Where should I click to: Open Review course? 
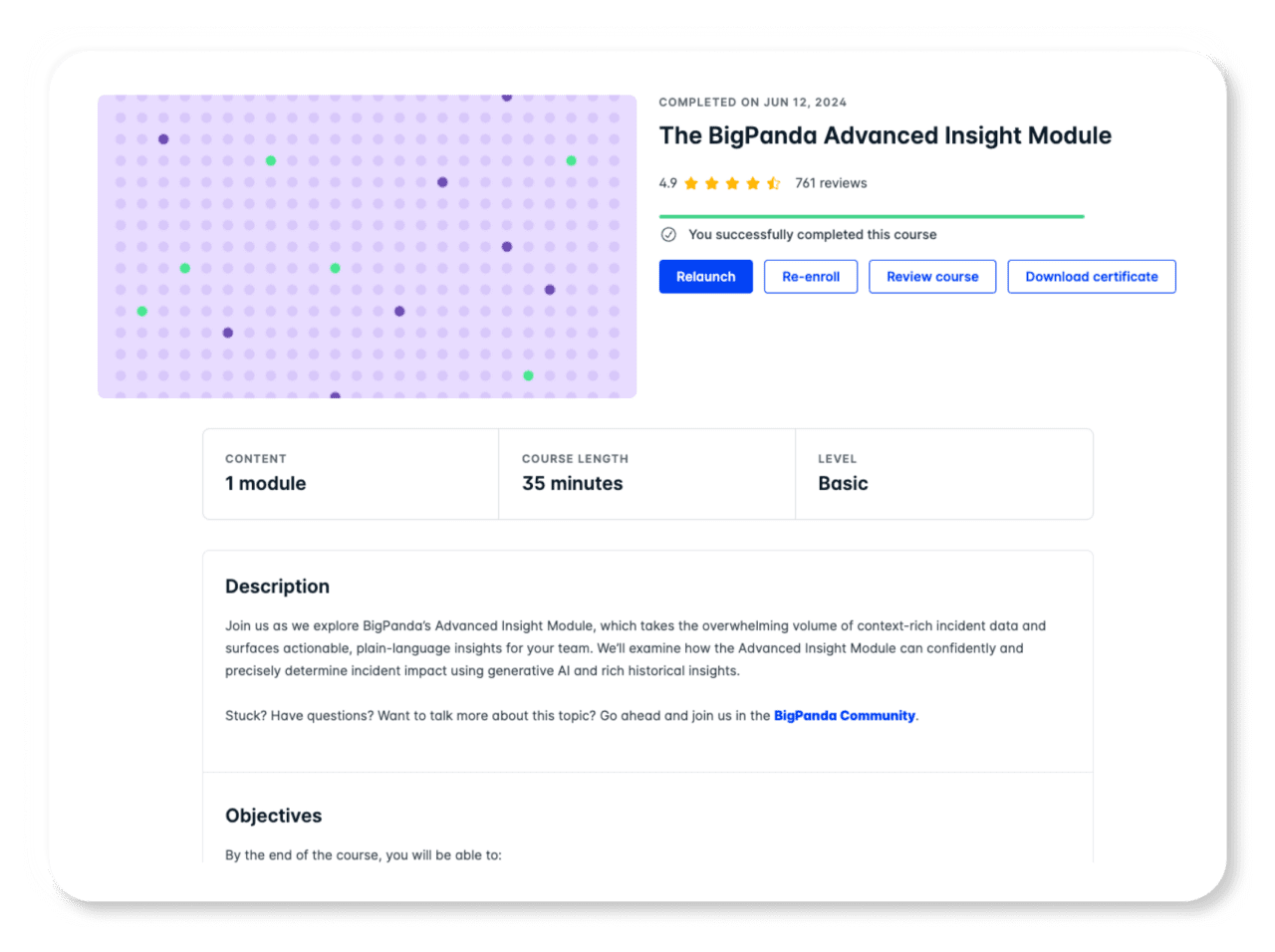(931, 276)
